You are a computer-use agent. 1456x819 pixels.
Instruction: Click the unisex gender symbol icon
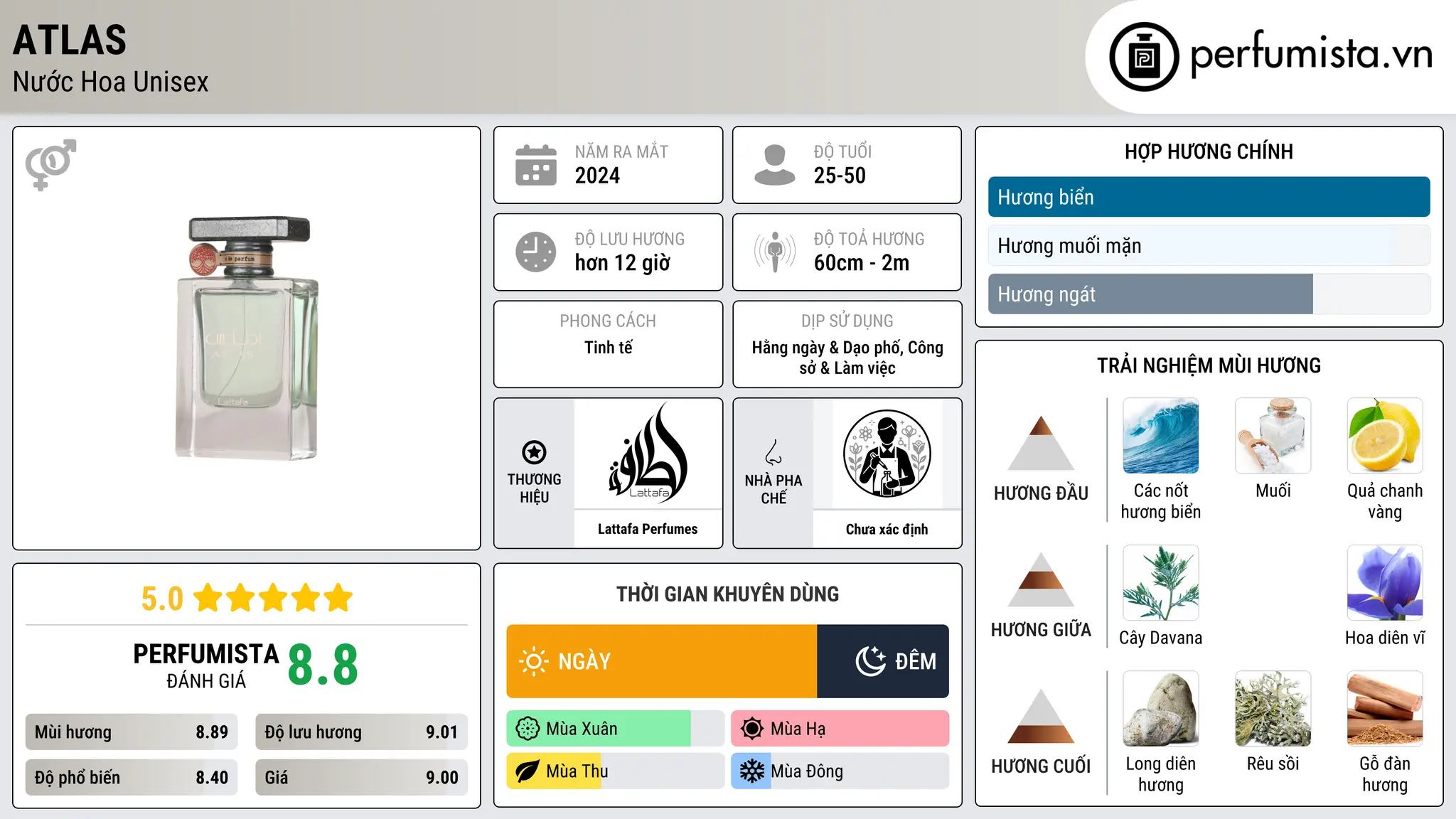pos(50,165)
